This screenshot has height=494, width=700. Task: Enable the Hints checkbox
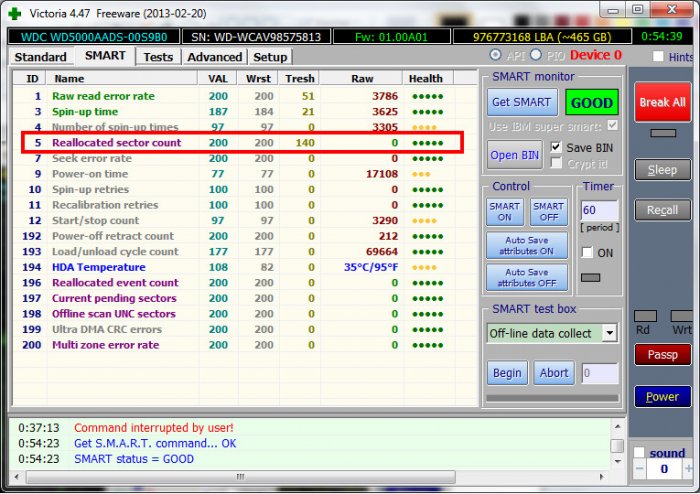coord(658,57)
